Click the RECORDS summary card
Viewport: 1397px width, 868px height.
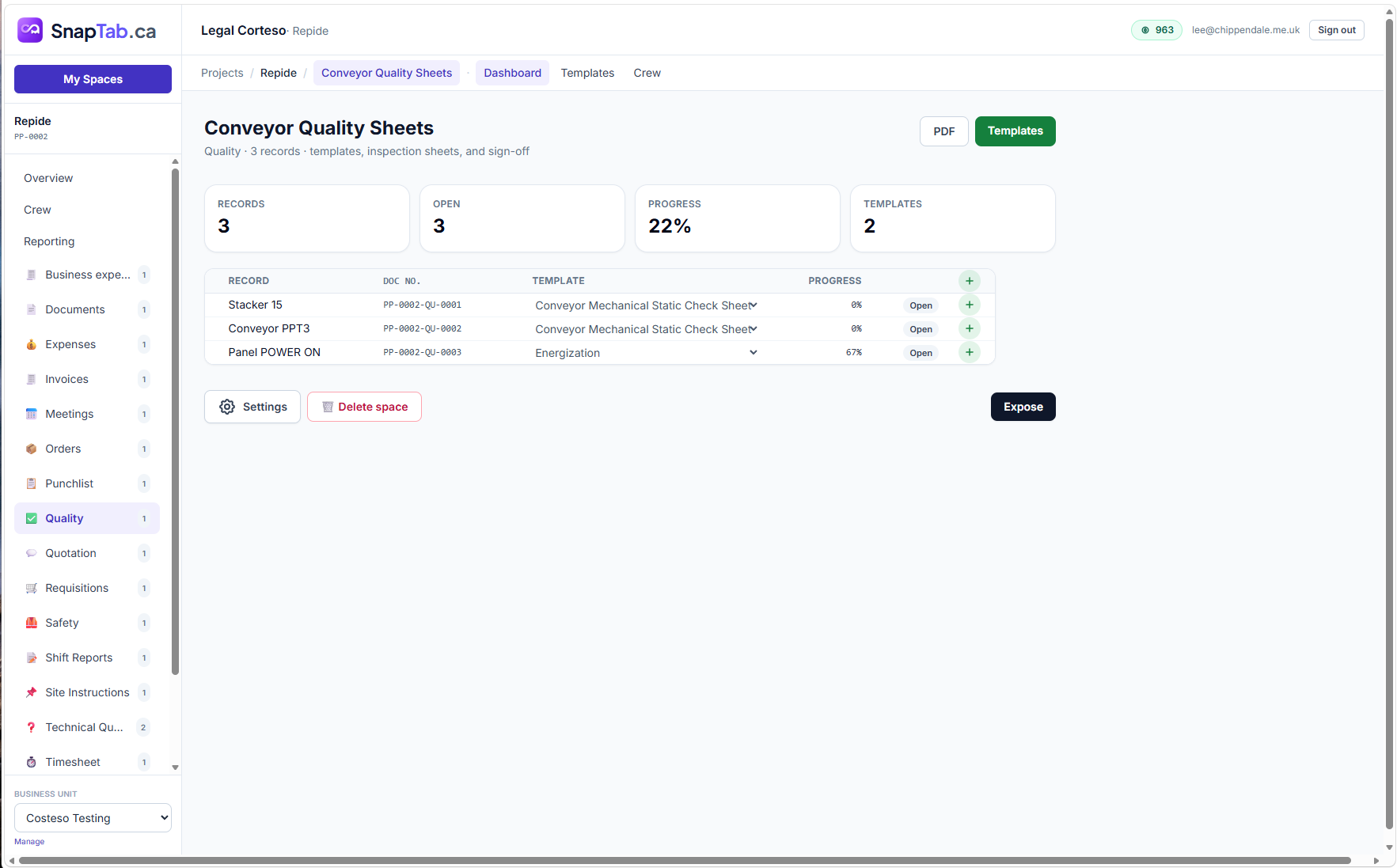point(307,218)
